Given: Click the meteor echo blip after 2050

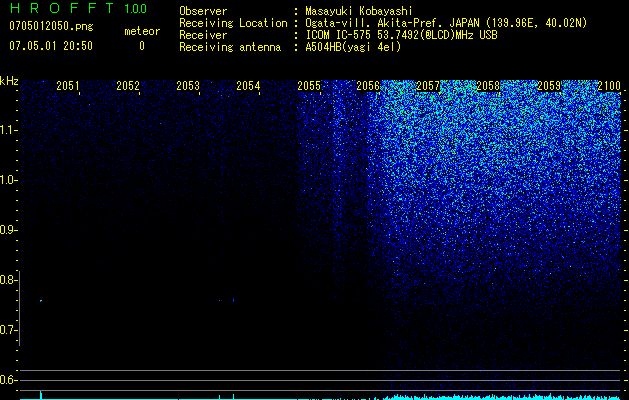Looking at the screenshot, I should (41, 301).
